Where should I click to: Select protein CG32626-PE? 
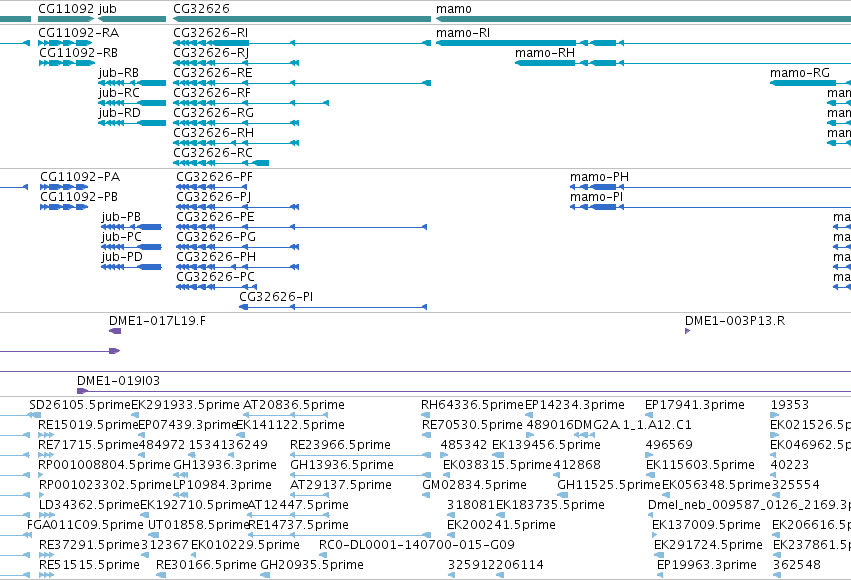[x=215, y=218]
